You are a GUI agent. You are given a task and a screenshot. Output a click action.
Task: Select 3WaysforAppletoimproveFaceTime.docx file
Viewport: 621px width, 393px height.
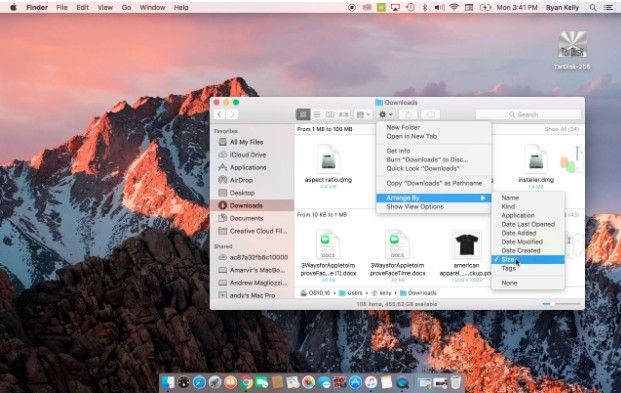tap(397, 254)
